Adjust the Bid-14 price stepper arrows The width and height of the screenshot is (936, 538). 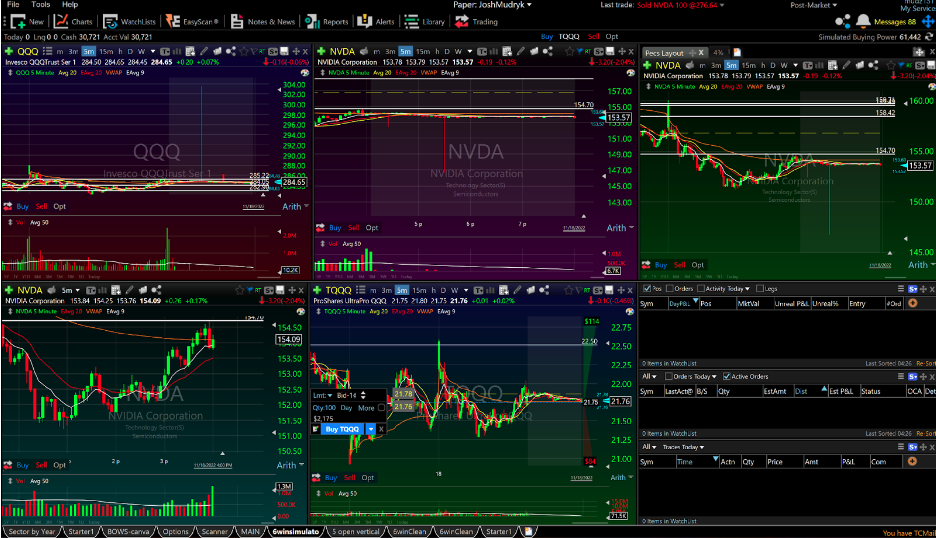coord(363,395)
